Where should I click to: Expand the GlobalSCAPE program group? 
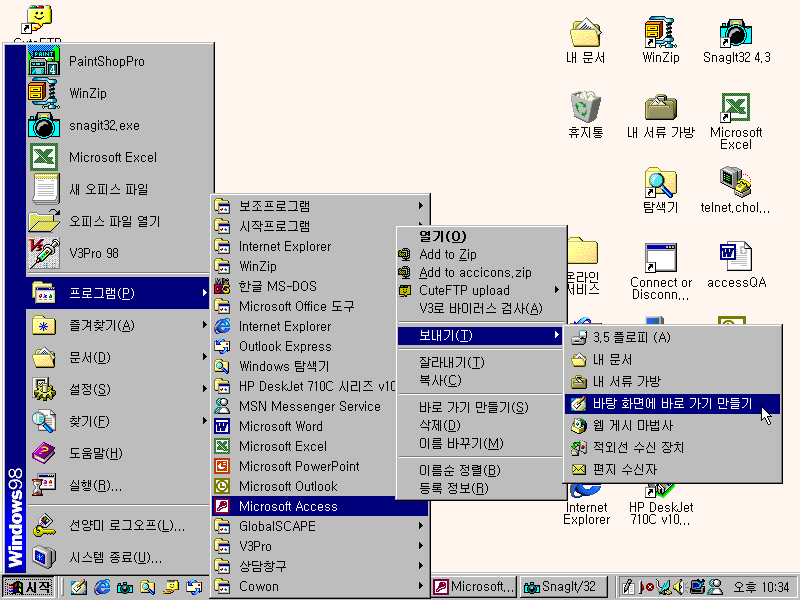tap(320, 526)
